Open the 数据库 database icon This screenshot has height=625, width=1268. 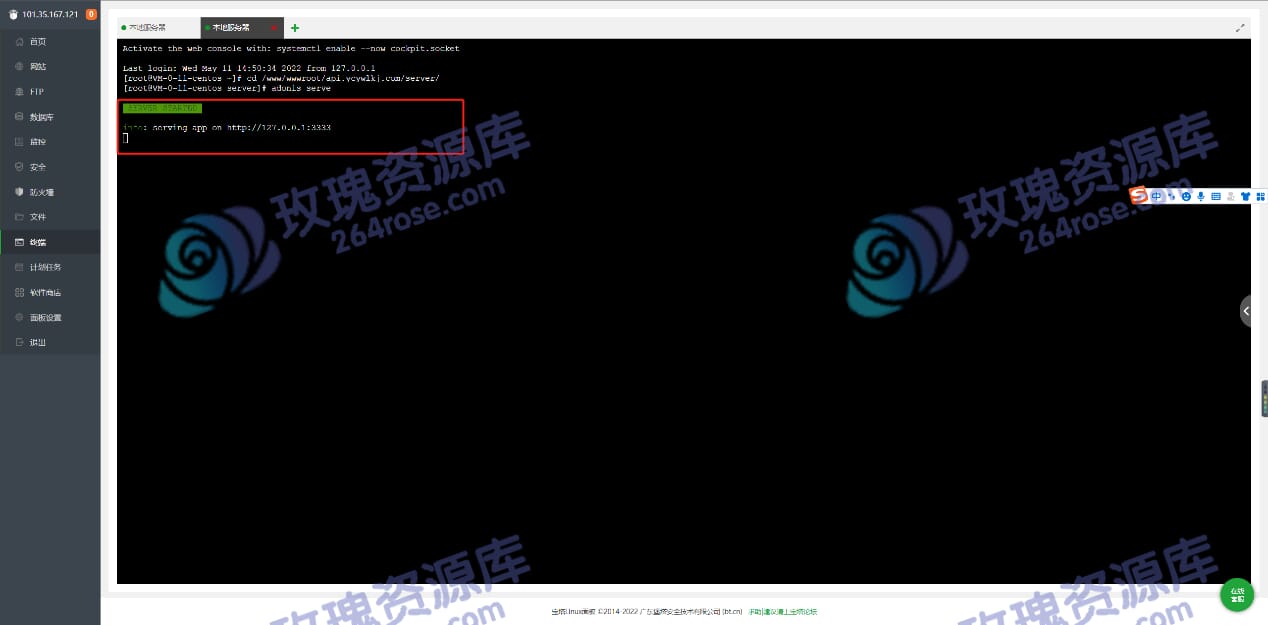[19, 117]
